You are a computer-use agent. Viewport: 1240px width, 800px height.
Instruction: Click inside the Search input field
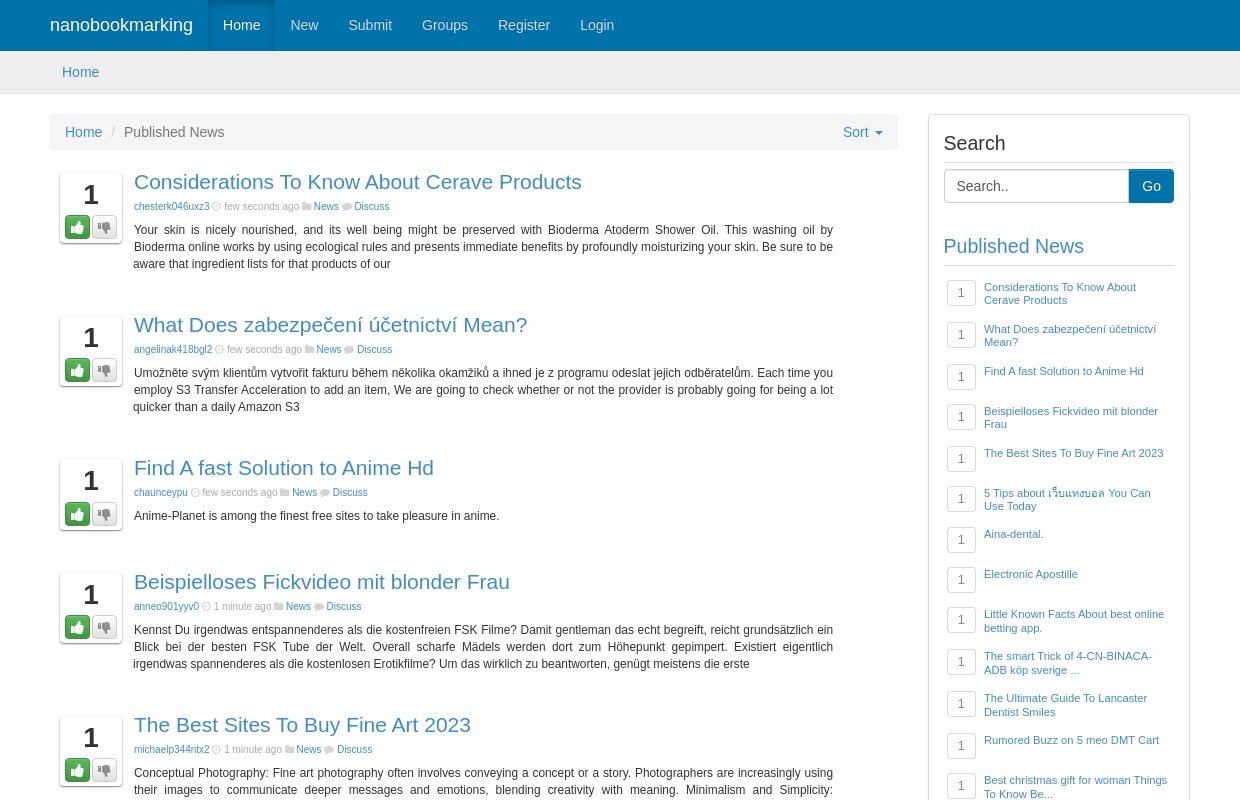coord(1036,186)
